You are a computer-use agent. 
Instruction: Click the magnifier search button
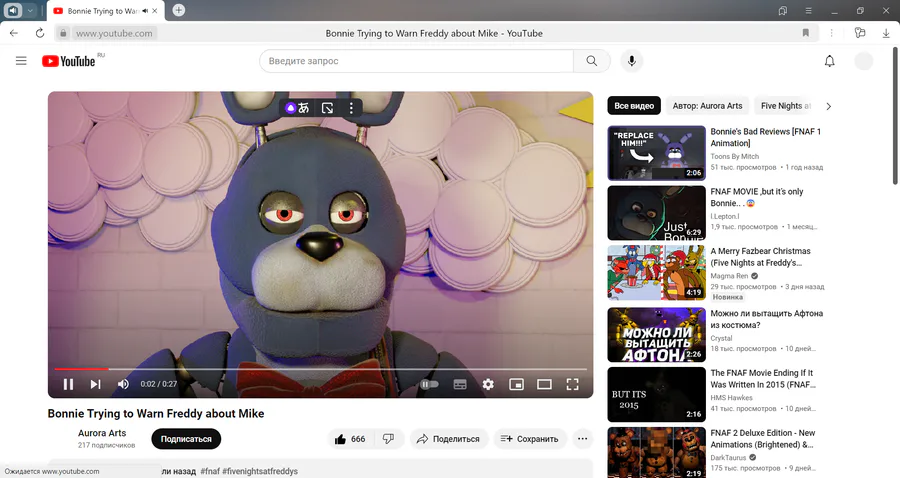click(592, 61)
